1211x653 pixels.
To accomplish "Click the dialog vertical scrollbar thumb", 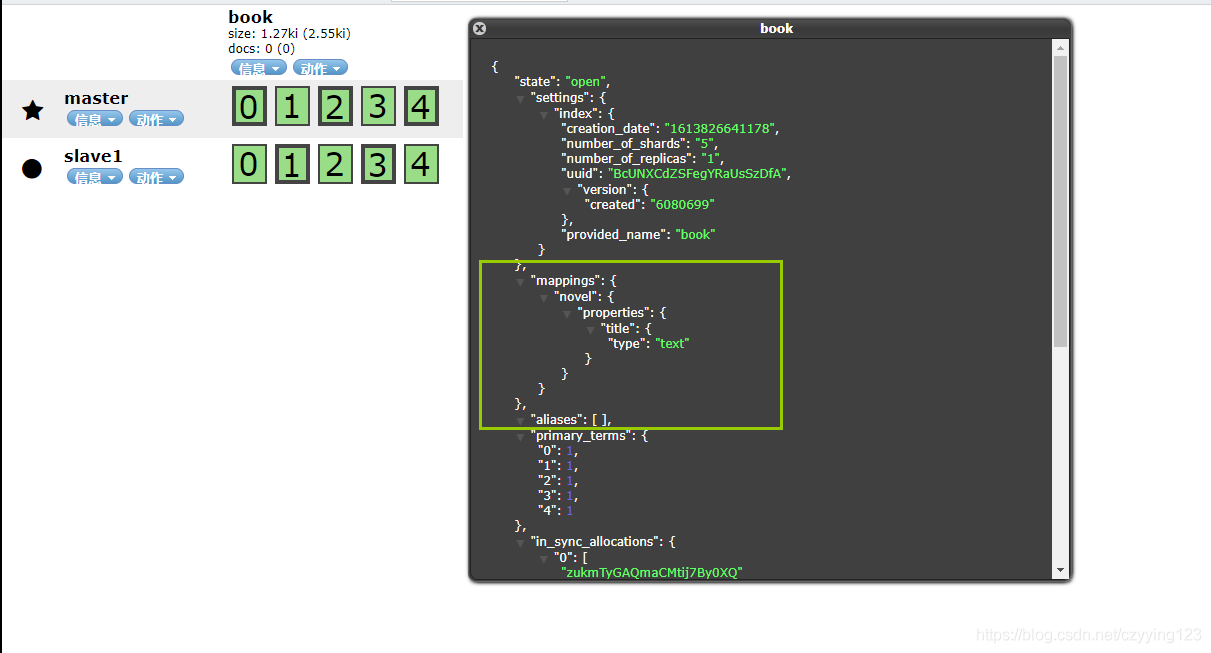I will point(1060,201).
